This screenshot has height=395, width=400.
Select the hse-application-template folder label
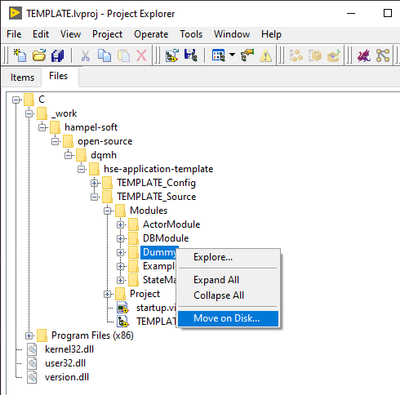[x=158, y=169]
